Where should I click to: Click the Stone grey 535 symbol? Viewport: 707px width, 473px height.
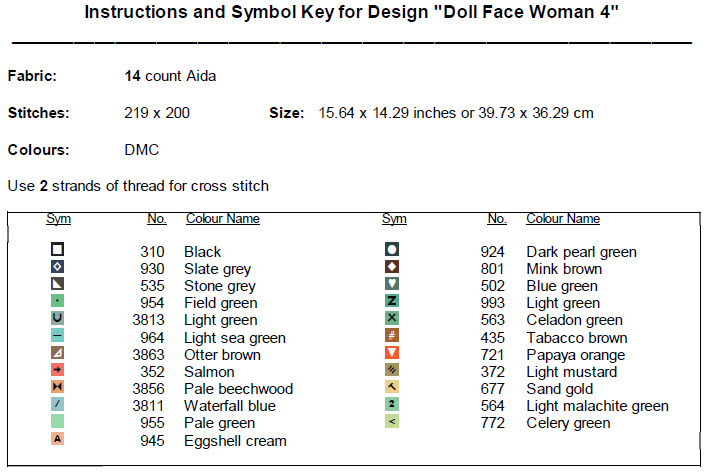pyautogui.click(x=57, y=284)
